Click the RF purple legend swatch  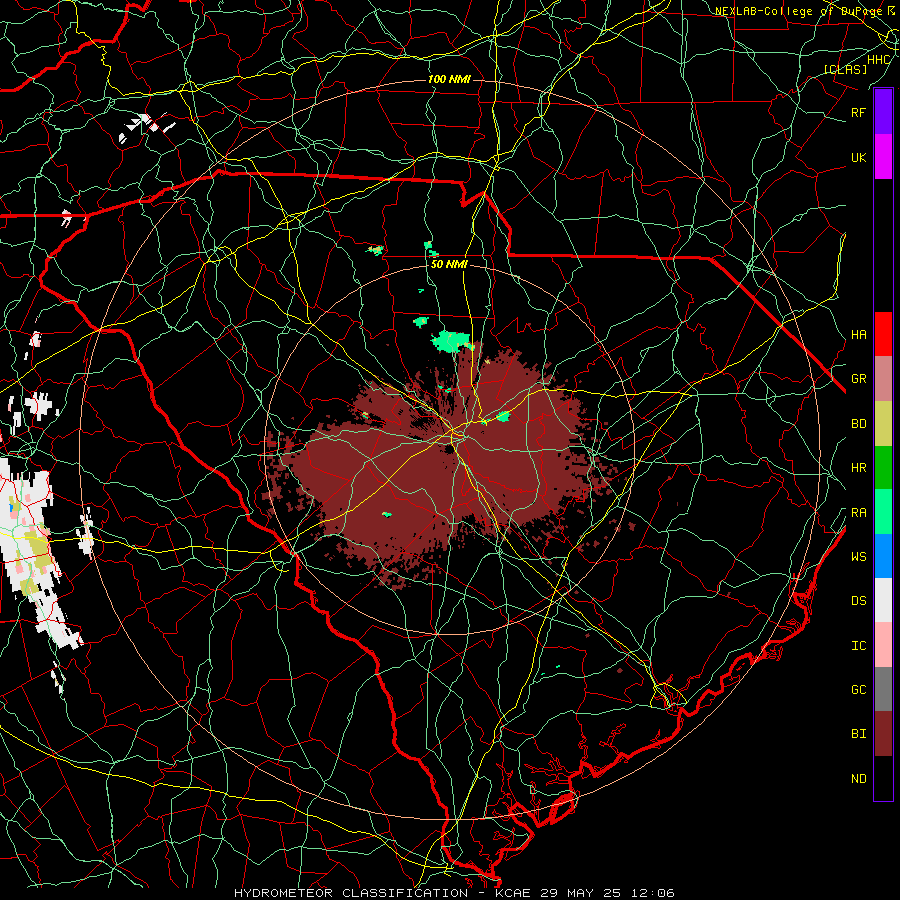point(883,112)
